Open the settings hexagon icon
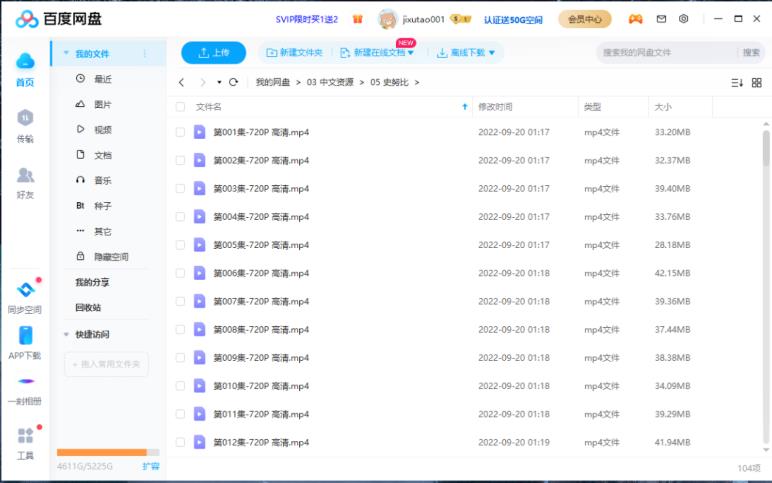This screenshot has width=772, height=483. 683,19
